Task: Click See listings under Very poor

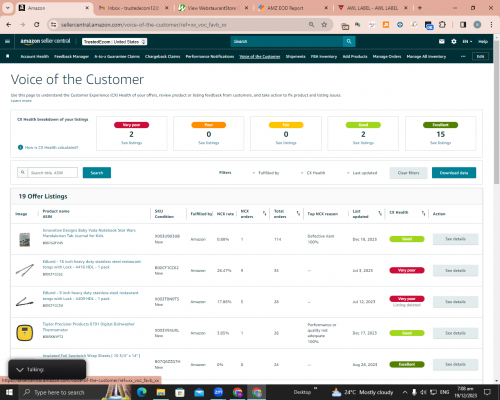Action: (x=131, y=143)
